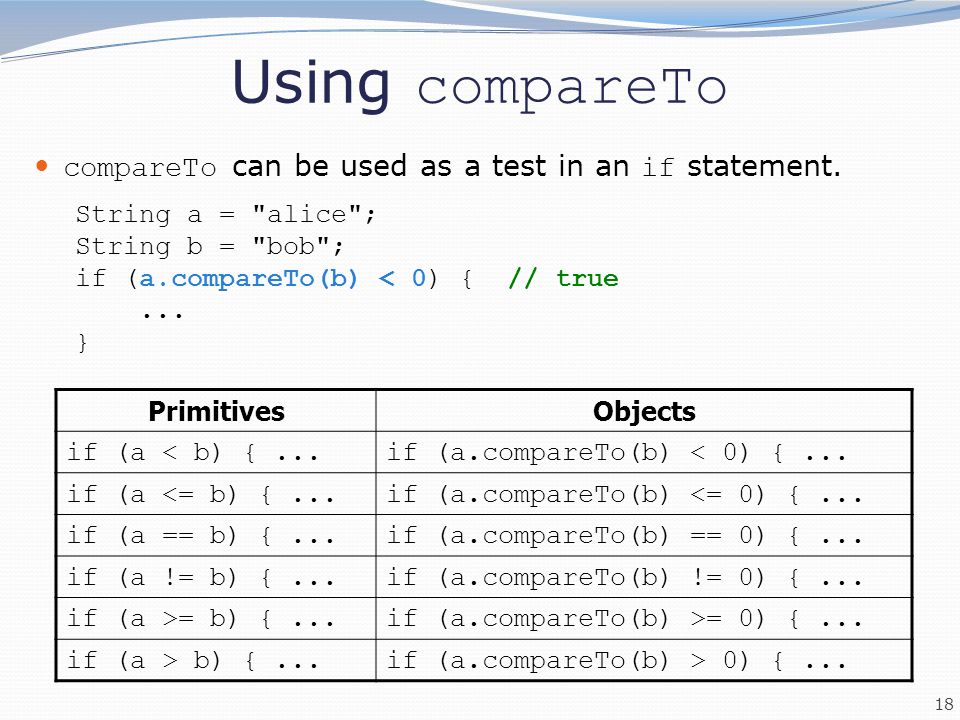The height and width of the screenshot is (720, 960).
Task: Click the cell with compareTo(b) == 0
Action: pos(644,536)
